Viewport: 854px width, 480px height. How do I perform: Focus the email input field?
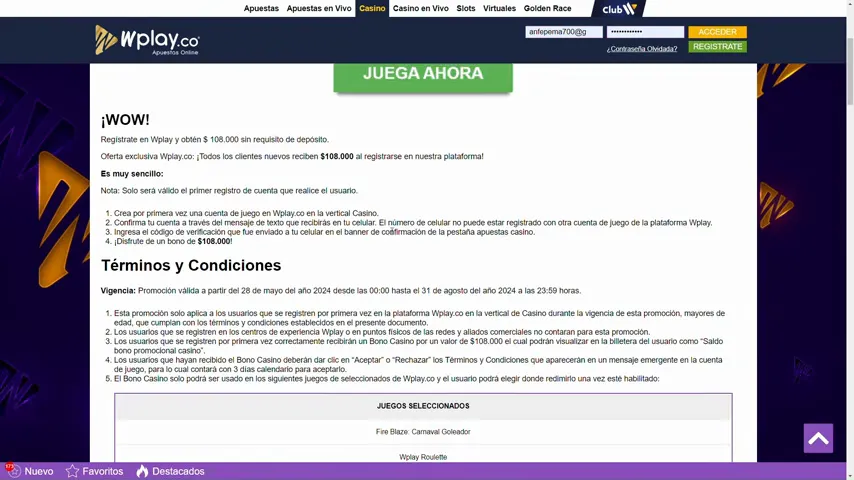(564, 32)
